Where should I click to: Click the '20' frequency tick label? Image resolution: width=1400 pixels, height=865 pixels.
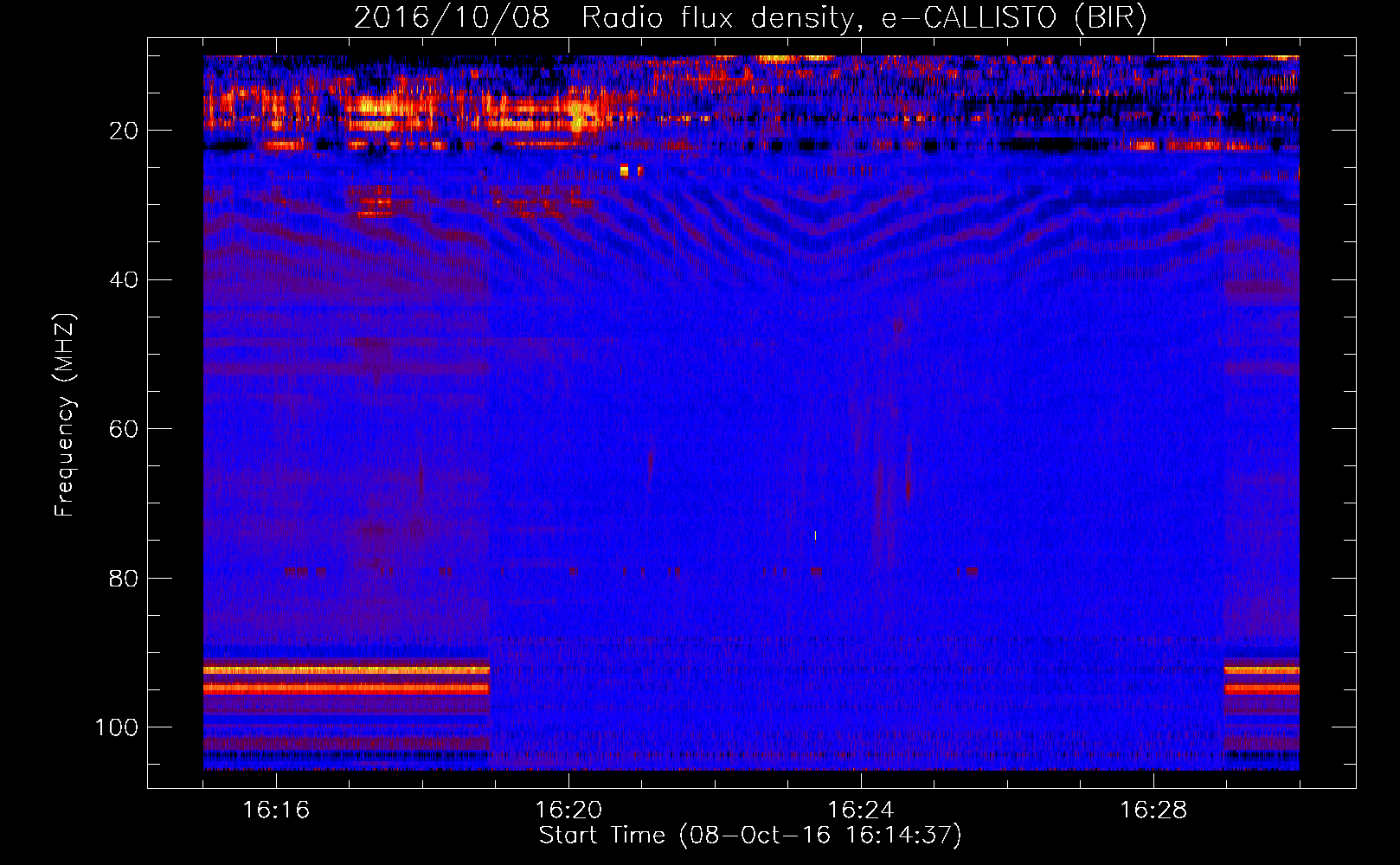tap(124, 131)
